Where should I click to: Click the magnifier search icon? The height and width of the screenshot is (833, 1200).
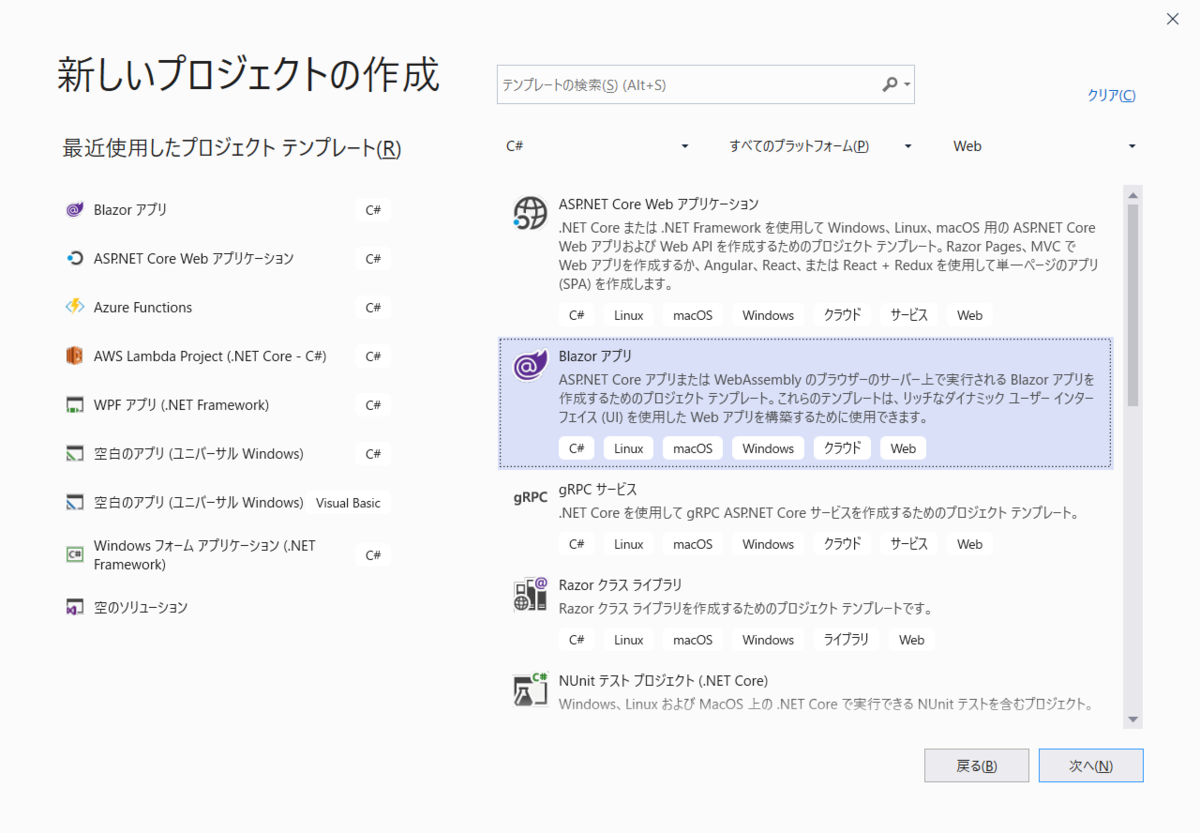pyautogui.click(x=889, y=85)
